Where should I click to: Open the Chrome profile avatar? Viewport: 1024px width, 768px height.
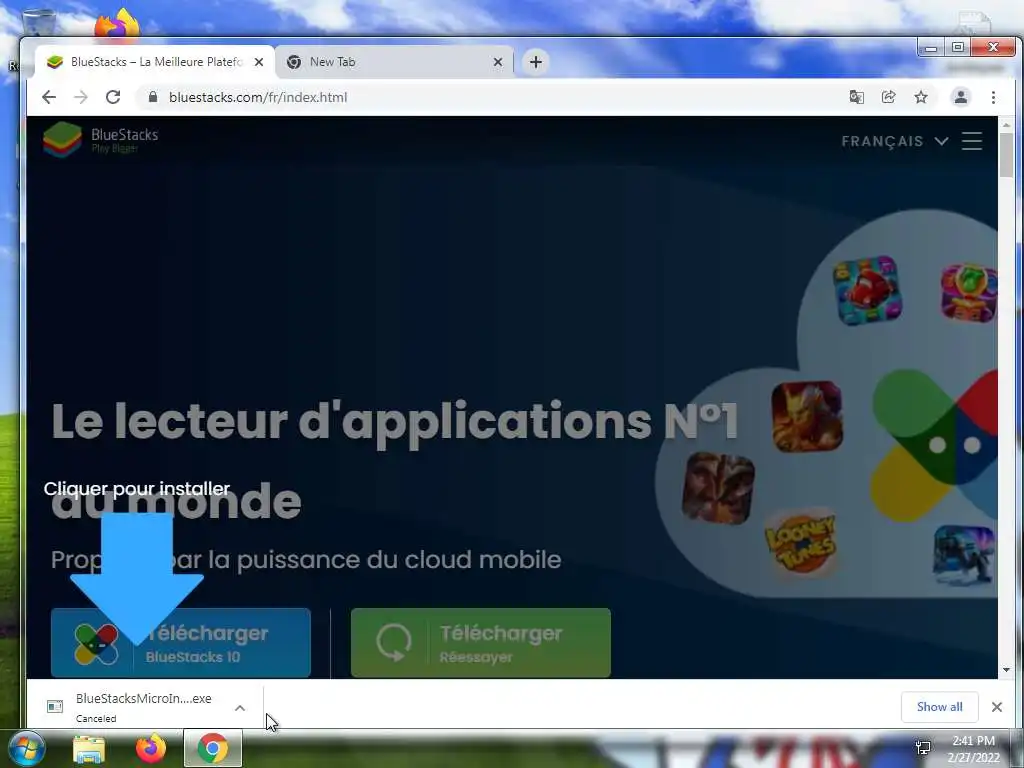(x=961, y=97)
